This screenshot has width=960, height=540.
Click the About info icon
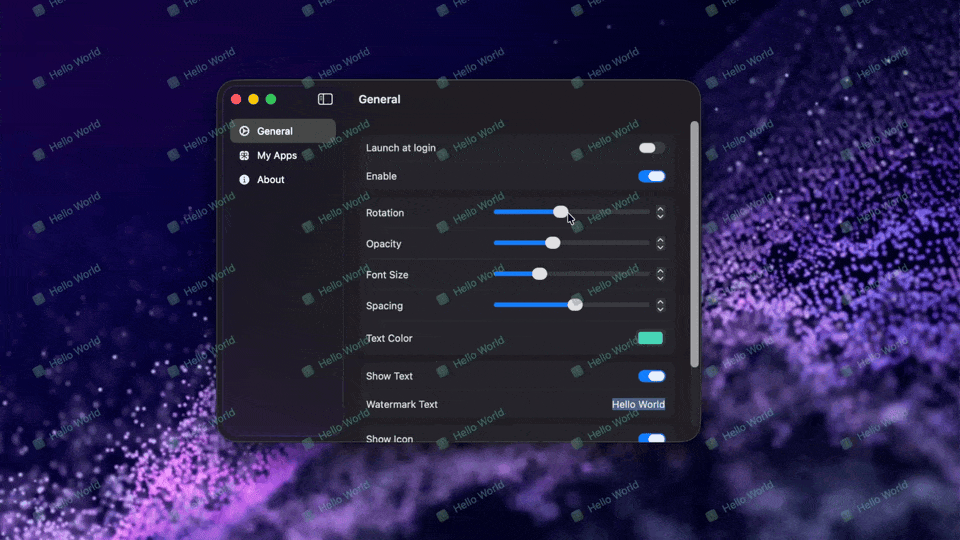pos(244,180)
